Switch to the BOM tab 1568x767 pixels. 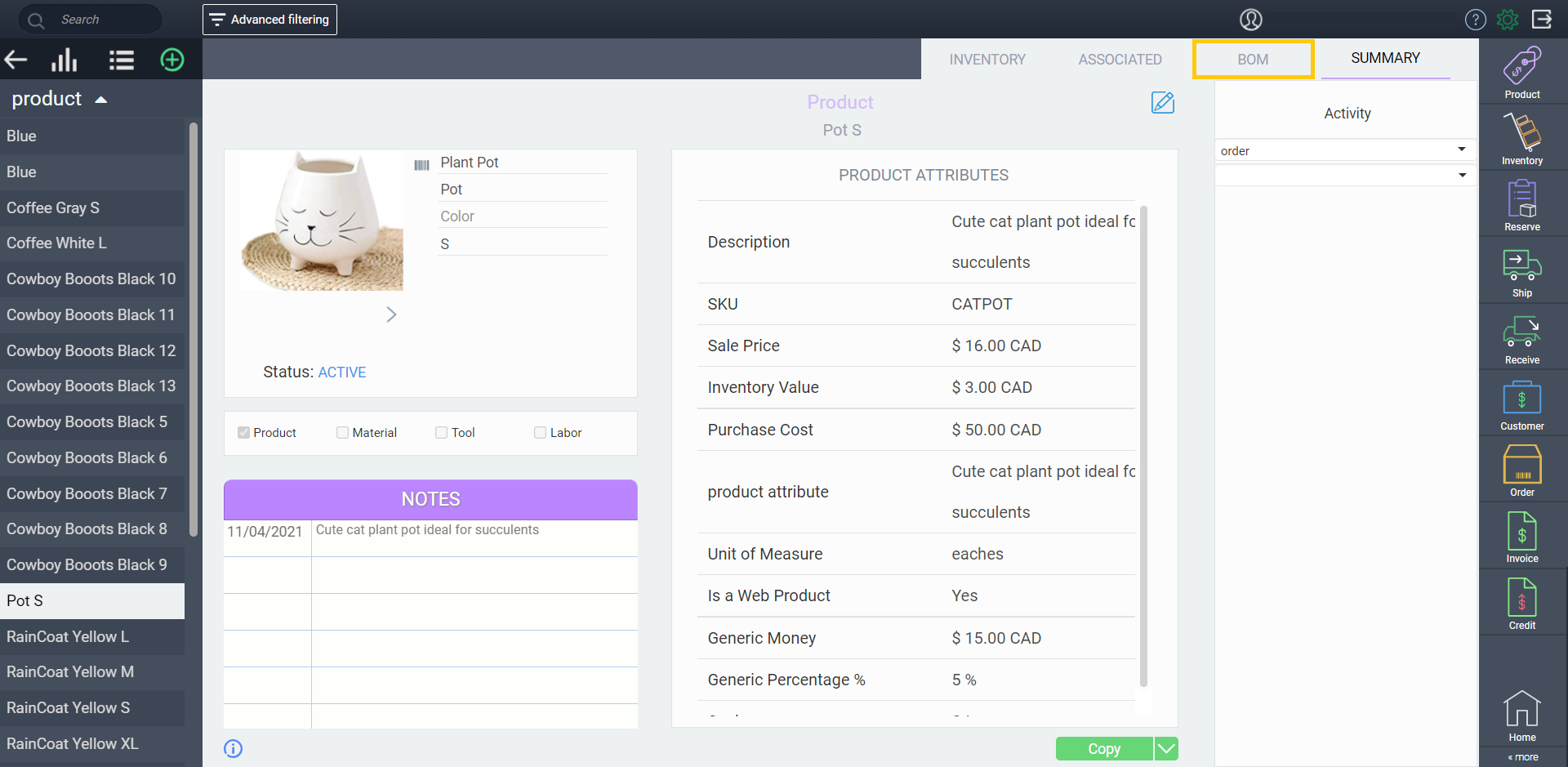(1253, 60)
